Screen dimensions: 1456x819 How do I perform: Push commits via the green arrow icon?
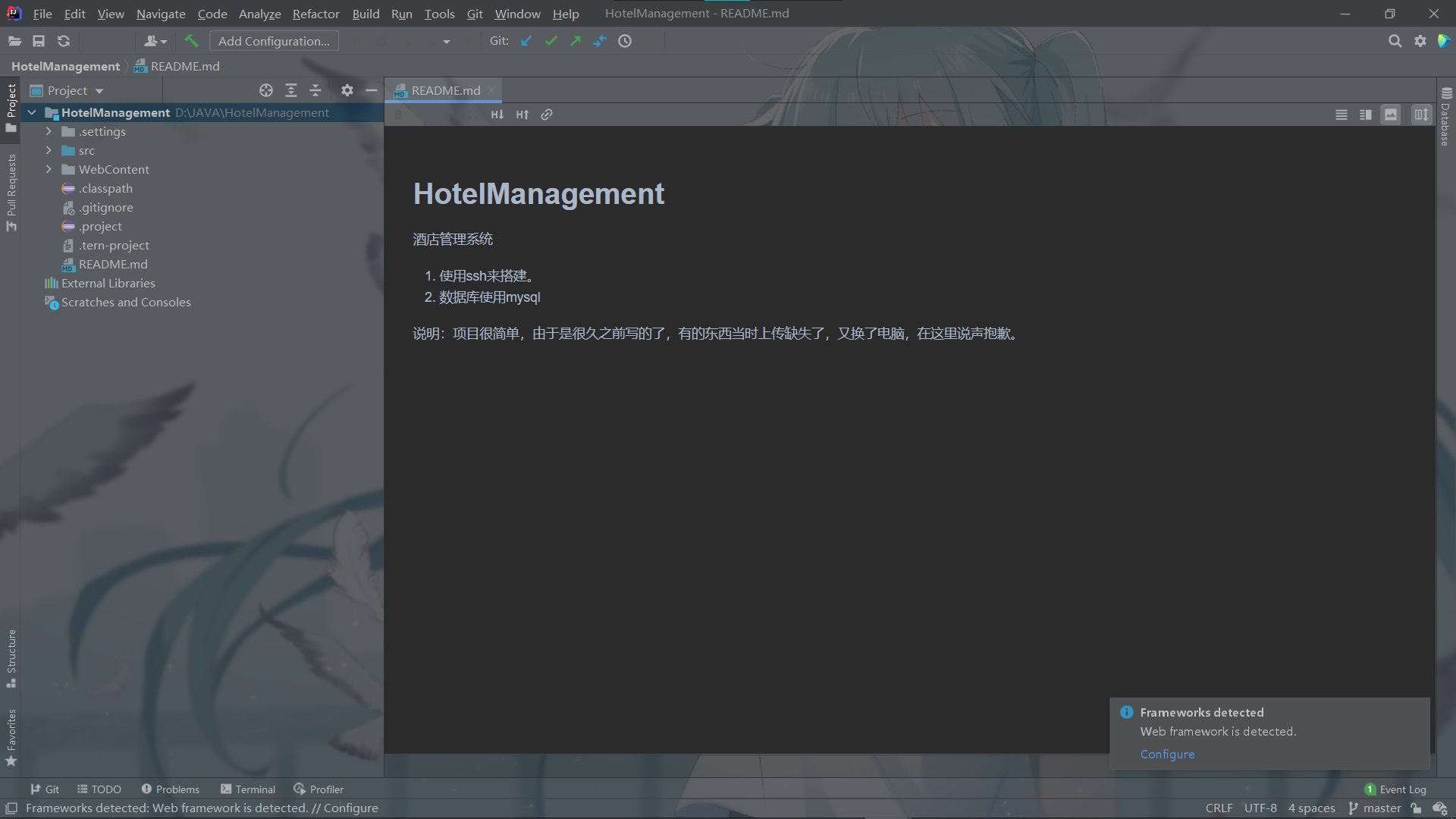coord(576,41)
